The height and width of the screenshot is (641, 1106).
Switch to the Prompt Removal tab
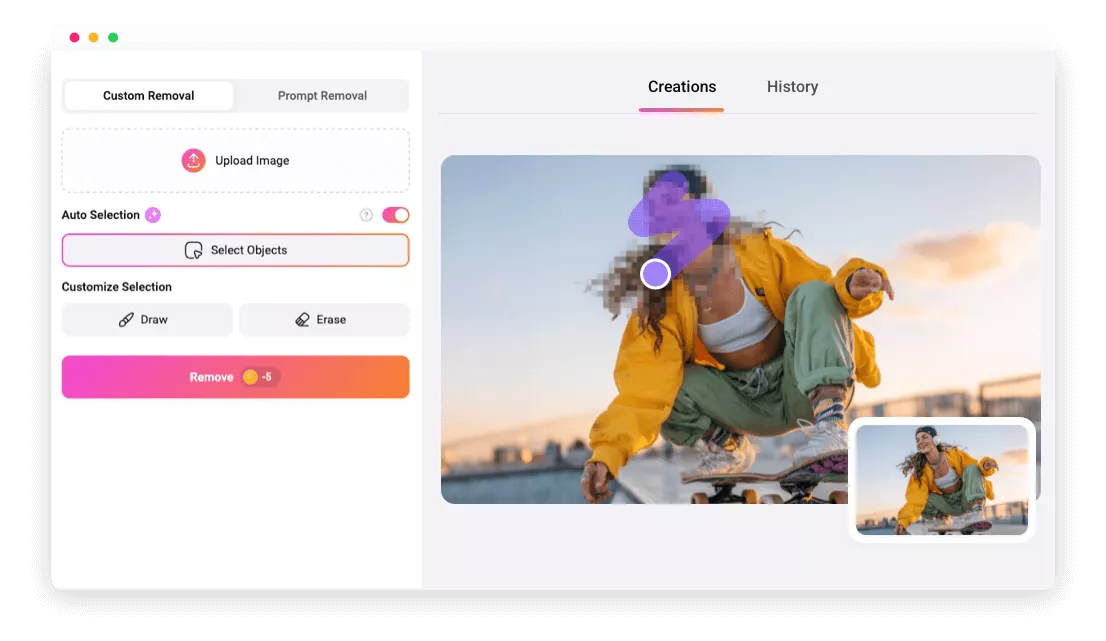322,96
